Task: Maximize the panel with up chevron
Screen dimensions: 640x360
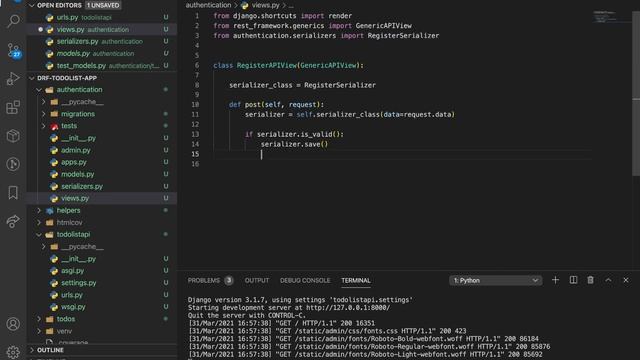Action: (608, 280)
